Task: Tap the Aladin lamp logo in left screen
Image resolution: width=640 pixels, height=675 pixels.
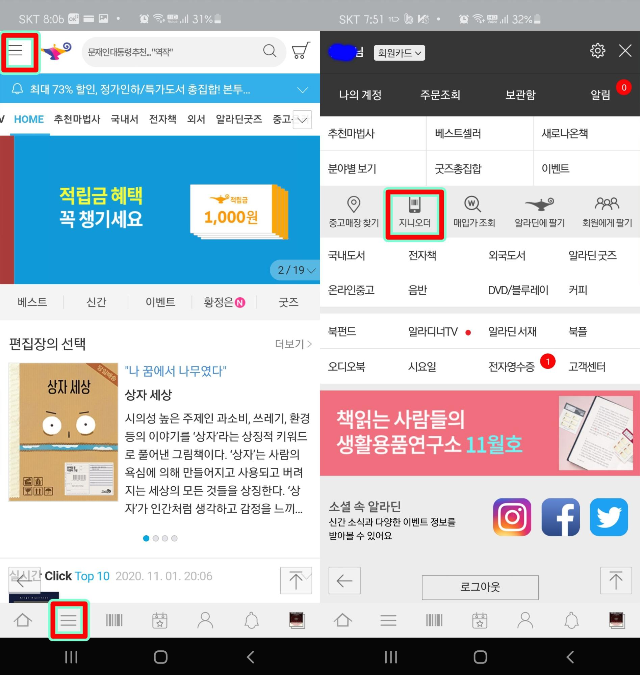Action: [56, 51]
